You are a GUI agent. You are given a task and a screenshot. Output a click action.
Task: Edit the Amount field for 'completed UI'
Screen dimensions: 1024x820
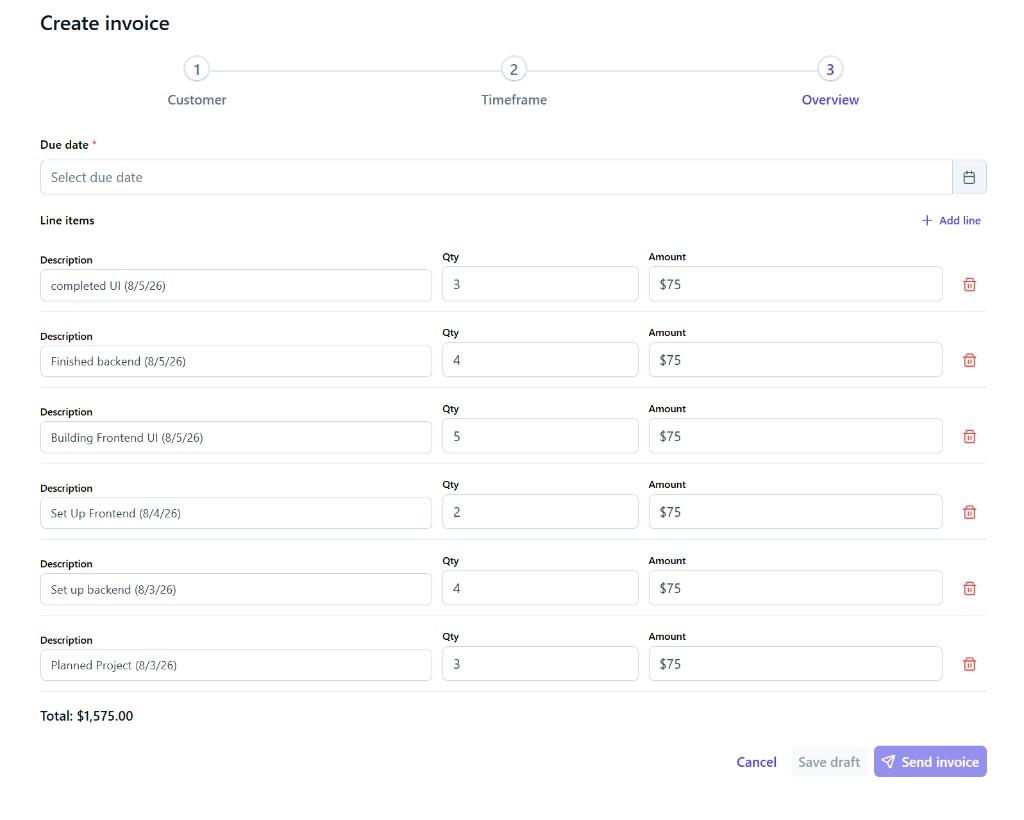[x=795, y=284]
